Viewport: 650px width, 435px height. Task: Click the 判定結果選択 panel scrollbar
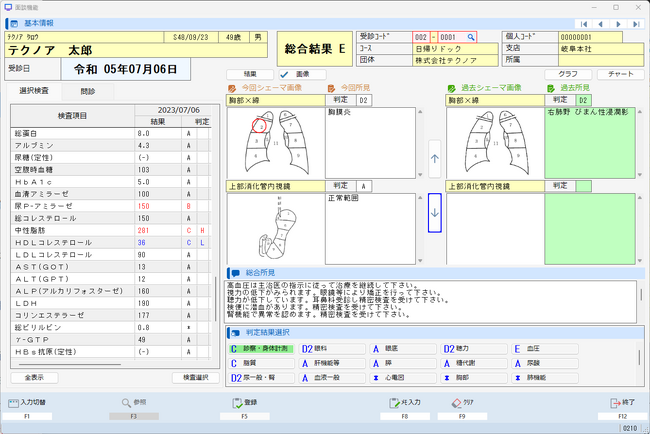tap(640, 357)
